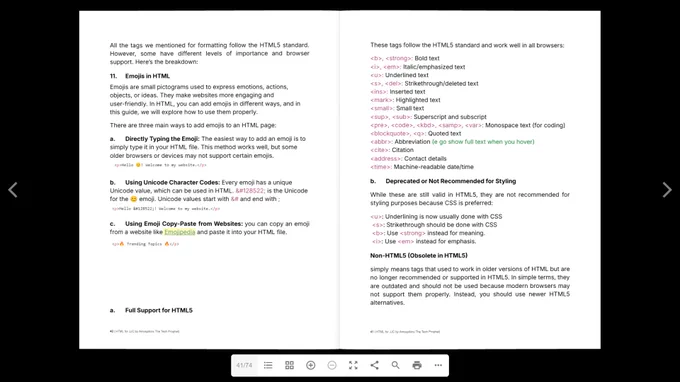
Task: Go to the next page arrow
Action: click(667, 189)
